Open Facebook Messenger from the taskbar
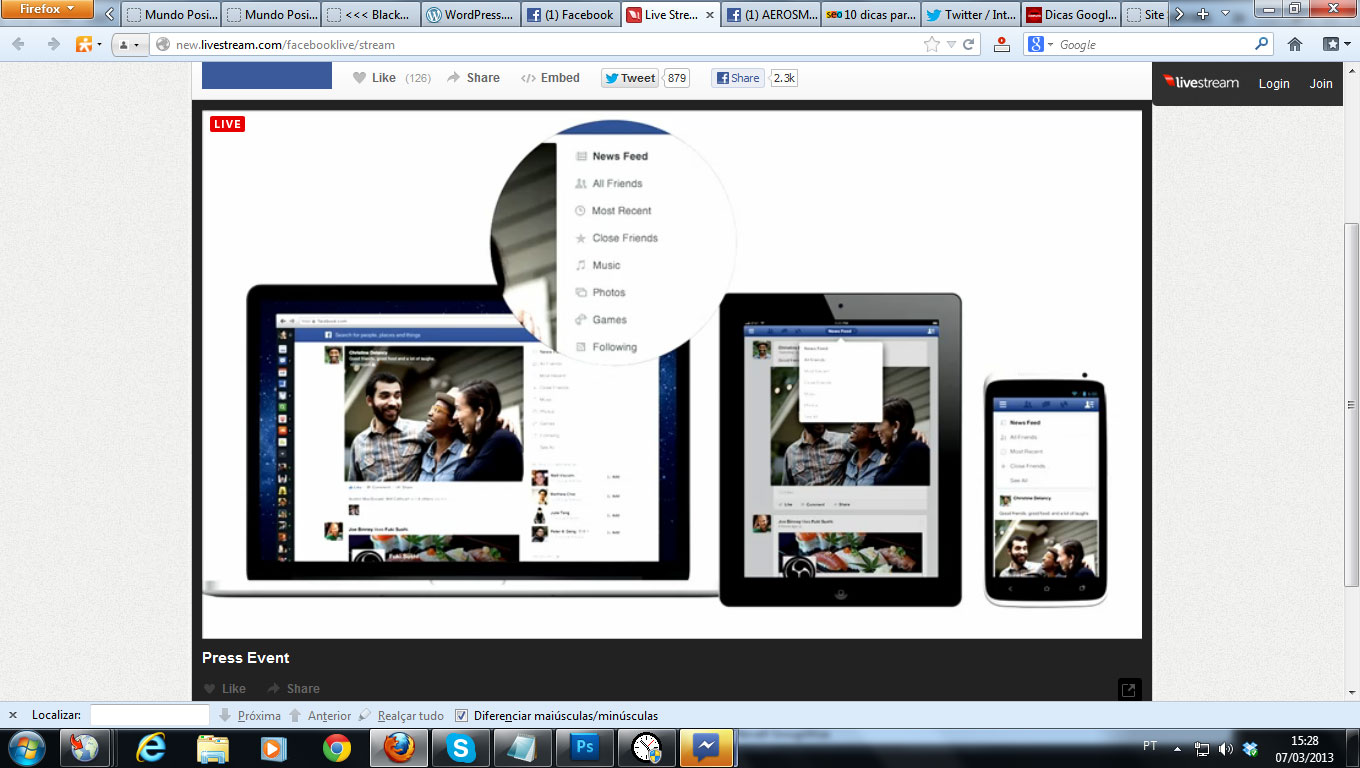Image resolution: width=1360 pixels, height=768 pixels. [707, 748]
